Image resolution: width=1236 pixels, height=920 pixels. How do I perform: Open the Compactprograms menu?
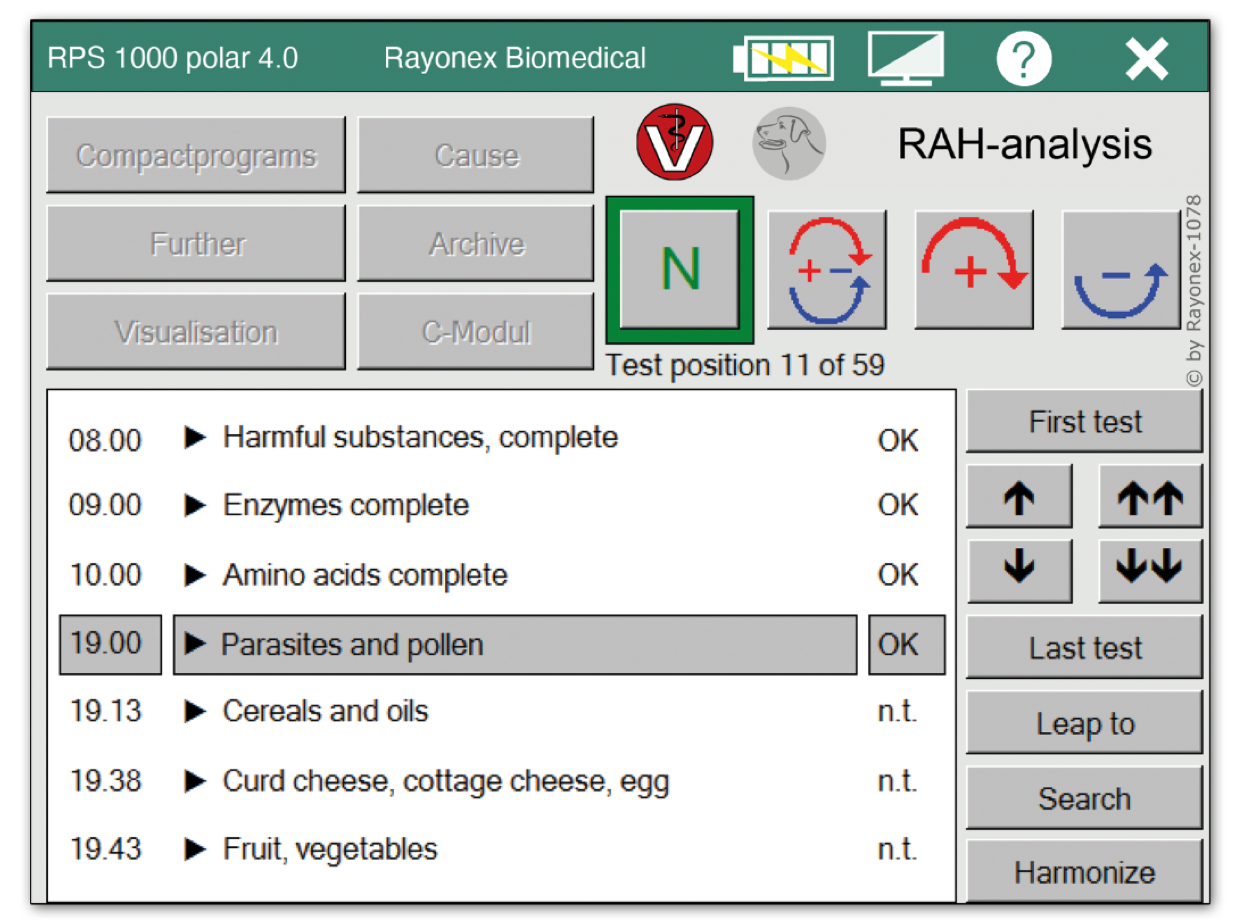pos(196,156)
